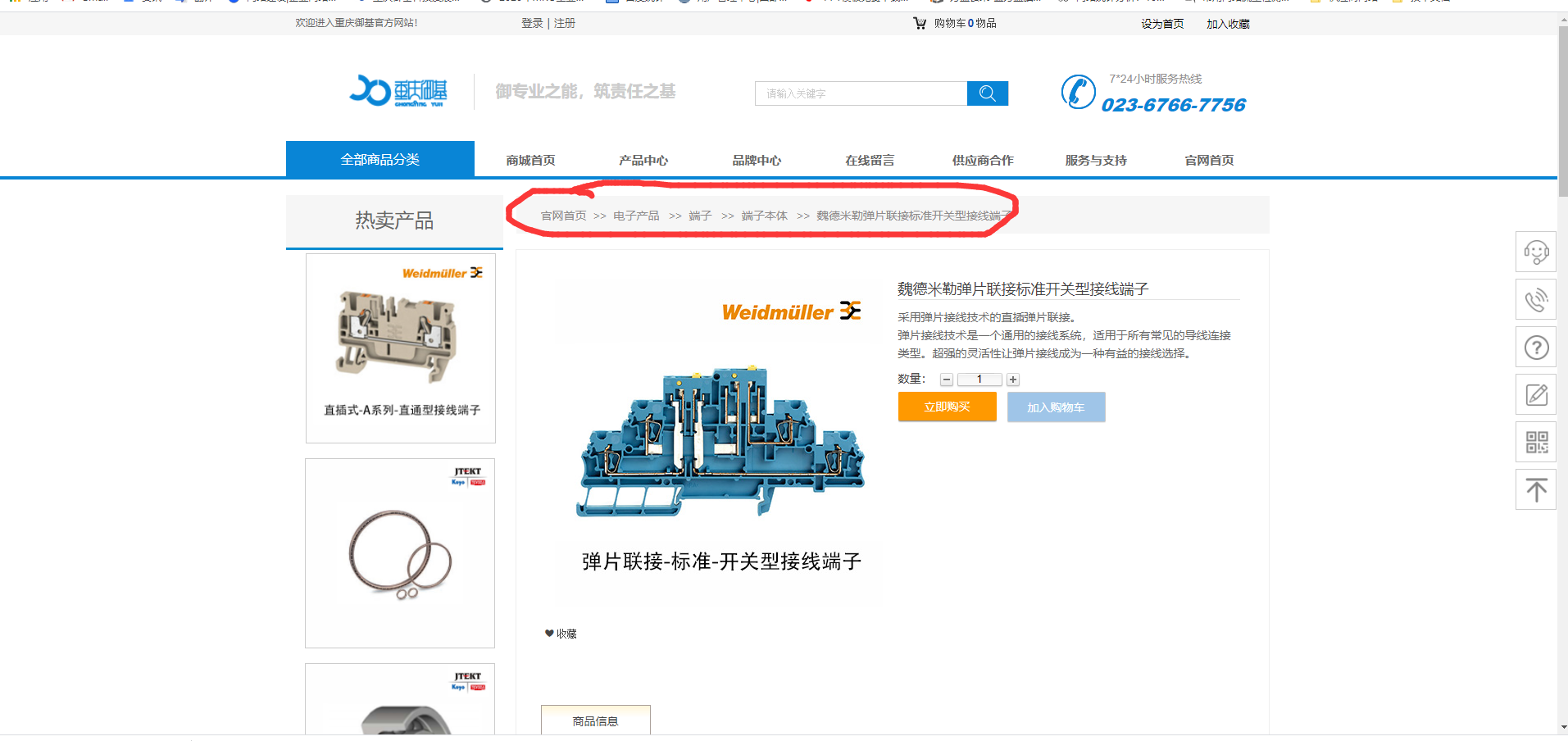This screenshot has width=1568, height=741.
Task: Open the shopping cart icon
Action: pos(920,23)
